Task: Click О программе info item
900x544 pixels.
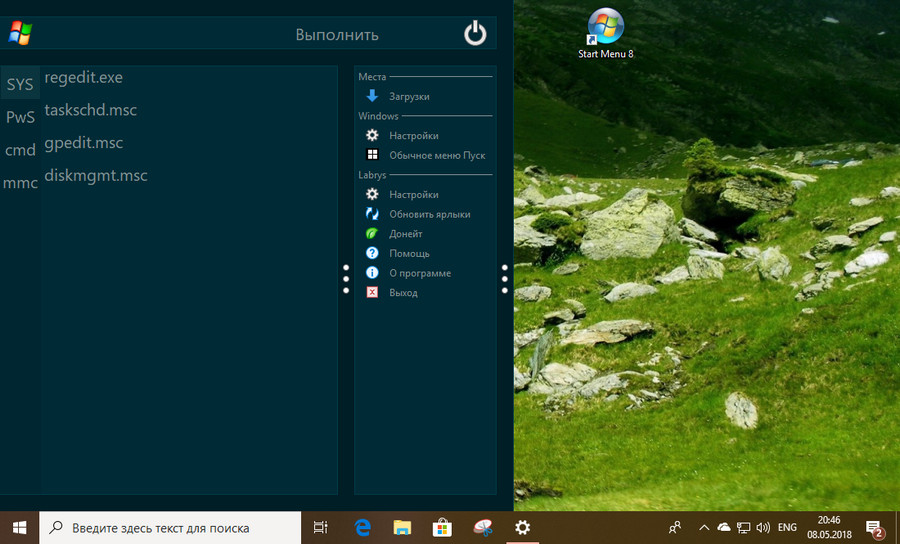Action: [x=419, y=273]
